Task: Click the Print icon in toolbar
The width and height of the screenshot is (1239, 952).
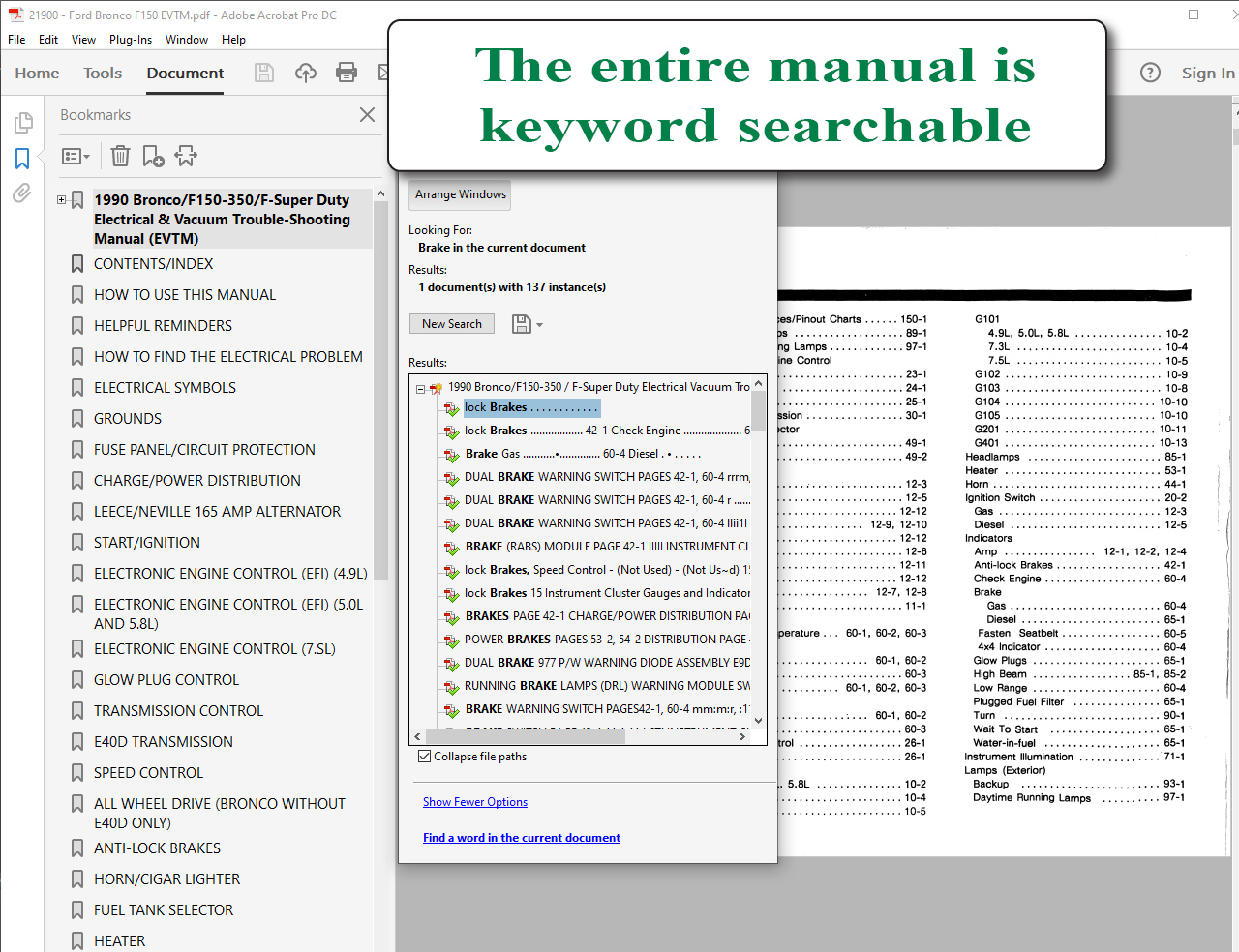Action: pos(347,73)
